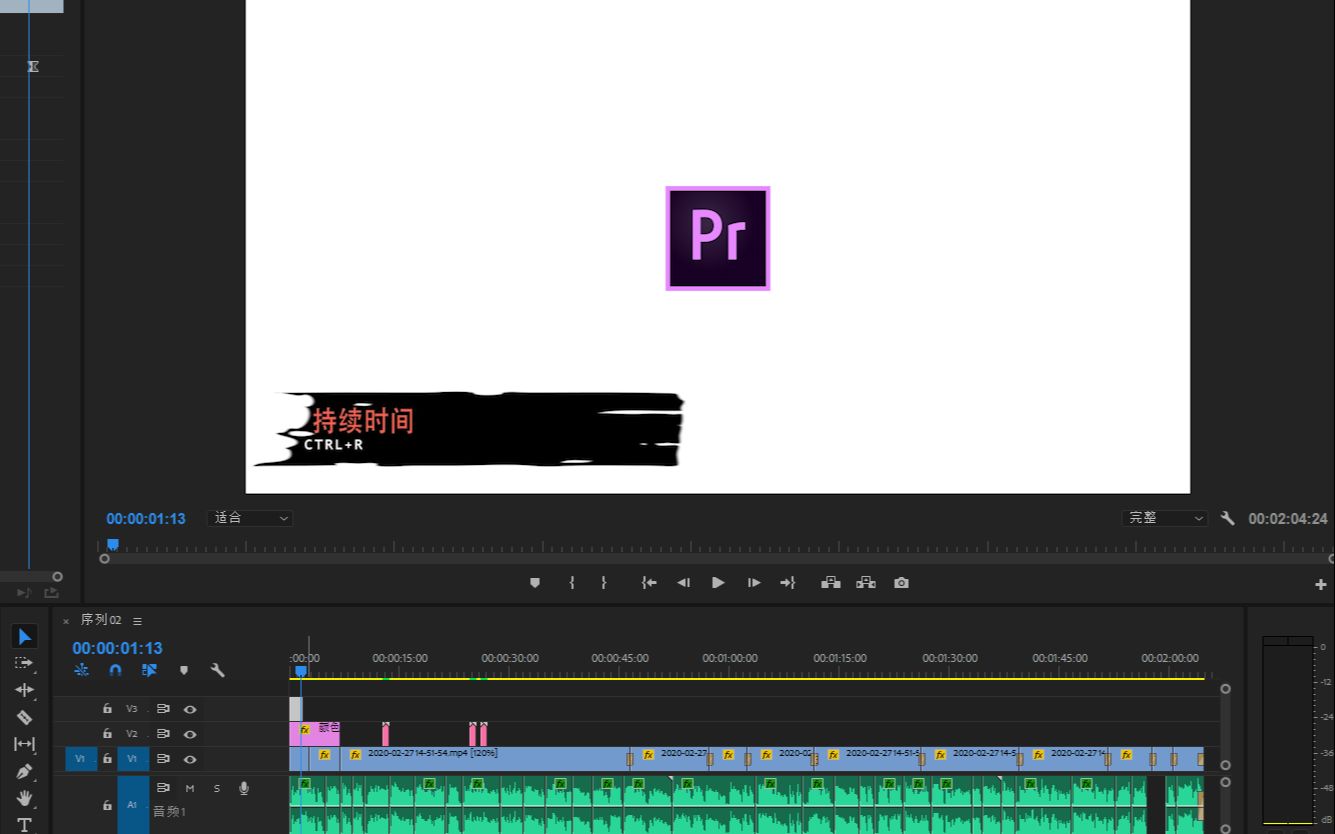The width and height of the screenshot is (1335, 834).
Task: Click the program monitor playhead
Action: pyautogui.click(x=113, y=545)
